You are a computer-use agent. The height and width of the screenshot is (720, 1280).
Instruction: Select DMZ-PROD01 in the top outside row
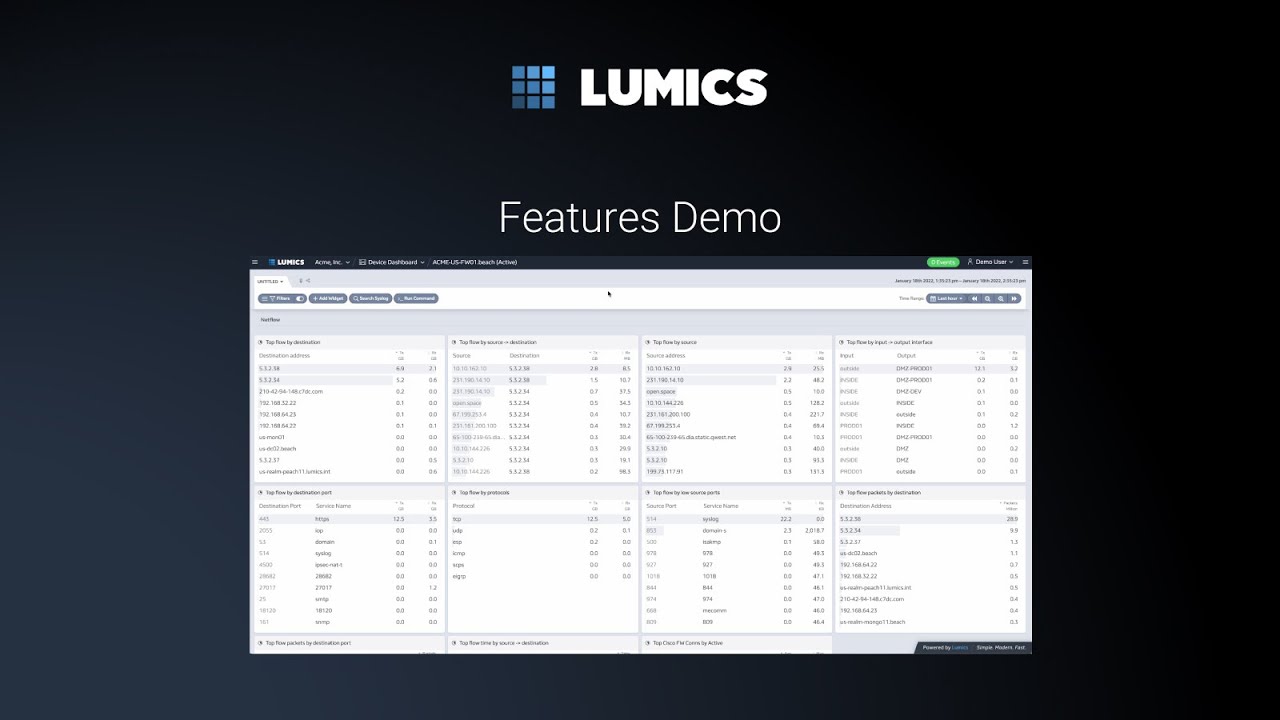[x=914, y=368]
